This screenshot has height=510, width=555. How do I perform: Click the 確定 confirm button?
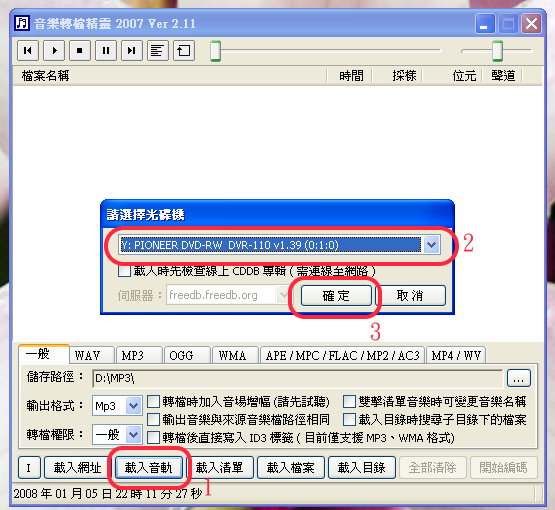pyautogui.click(x=336, y=295)
